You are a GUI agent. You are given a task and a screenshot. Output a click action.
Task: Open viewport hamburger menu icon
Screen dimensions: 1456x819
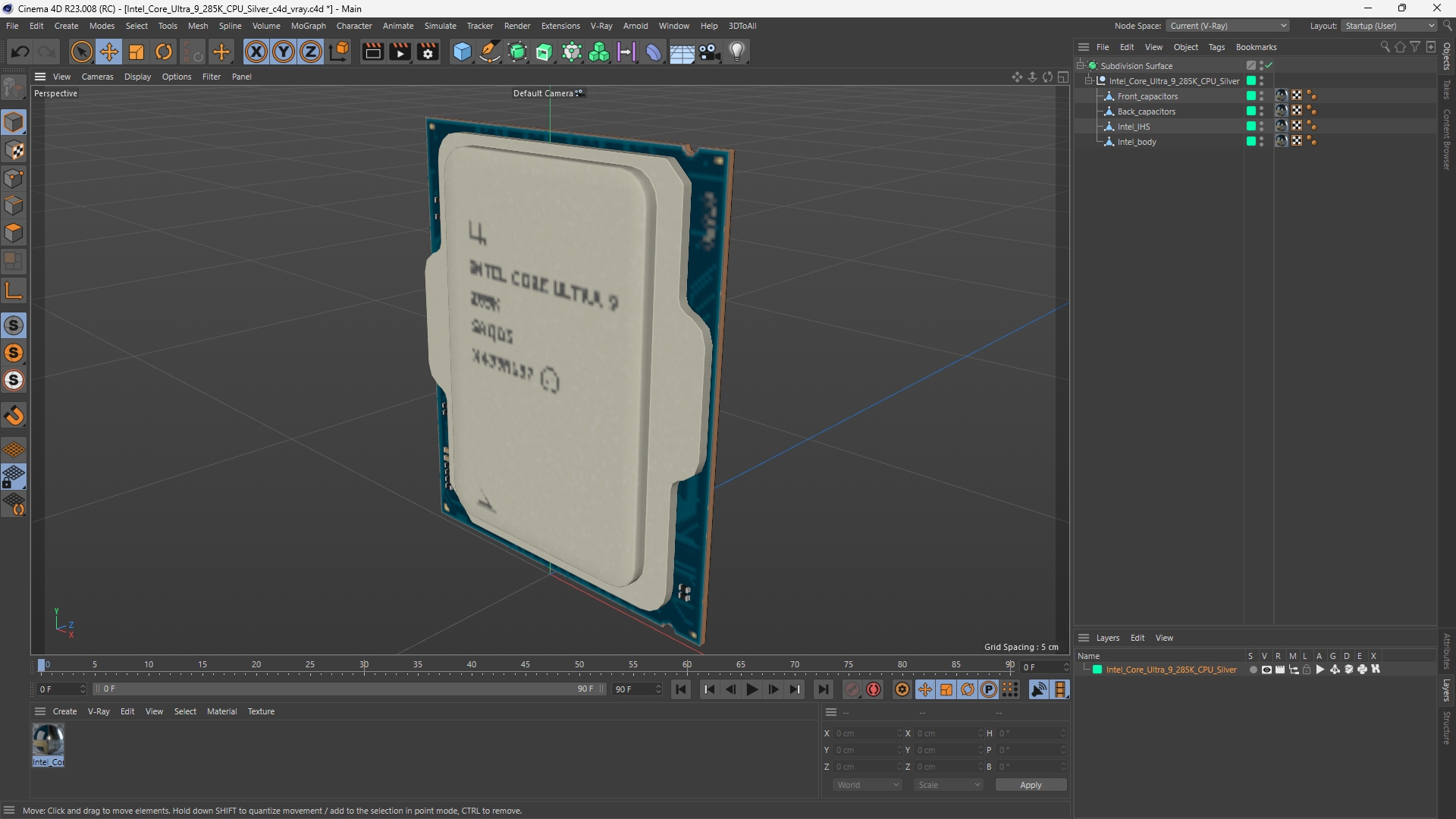[40, 77]
